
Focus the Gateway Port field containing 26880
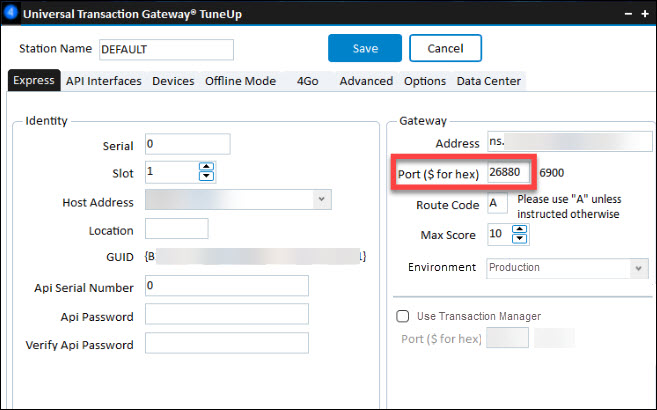point(509,173)
